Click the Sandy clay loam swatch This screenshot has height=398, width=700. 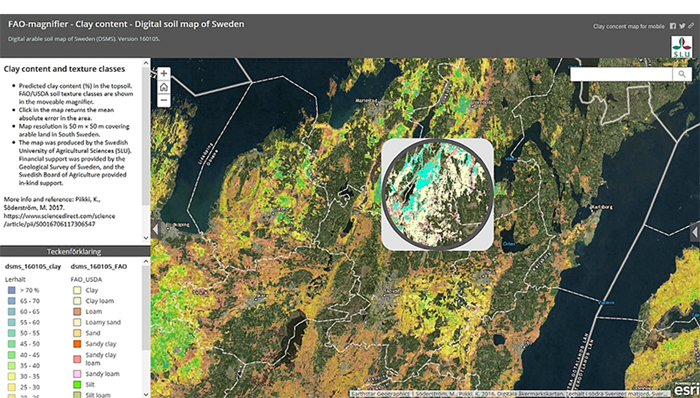coord(77,359)
